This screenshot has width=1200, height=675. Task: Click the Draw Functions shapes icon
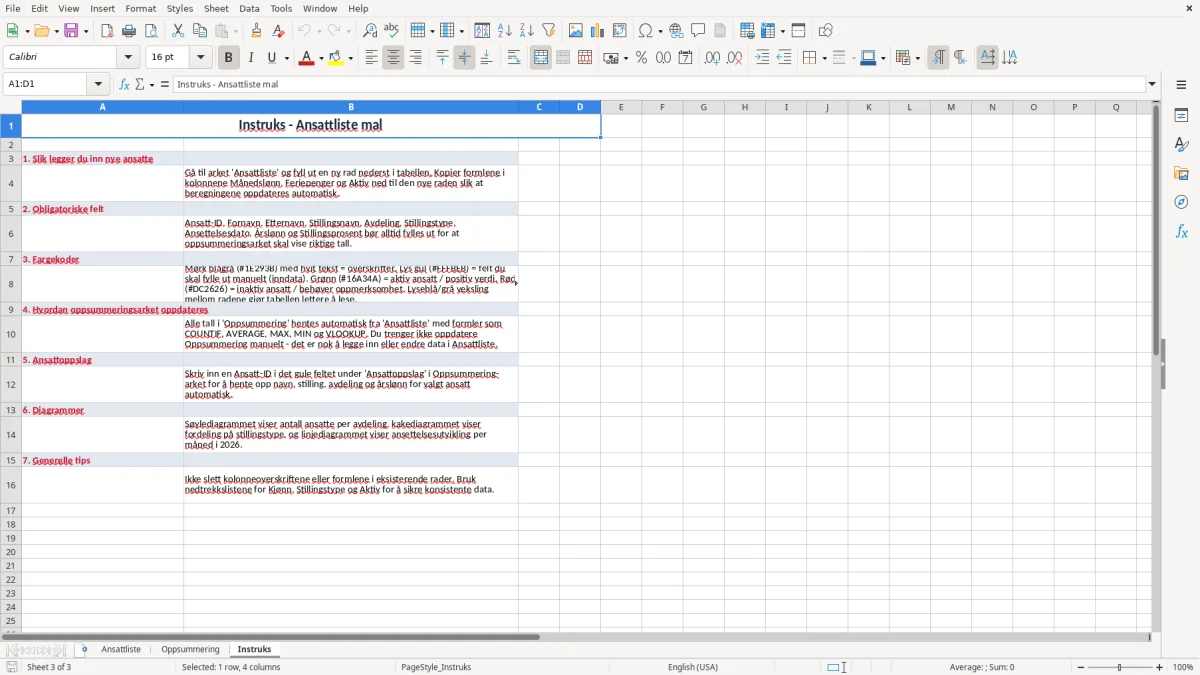(x=826, y=31)
